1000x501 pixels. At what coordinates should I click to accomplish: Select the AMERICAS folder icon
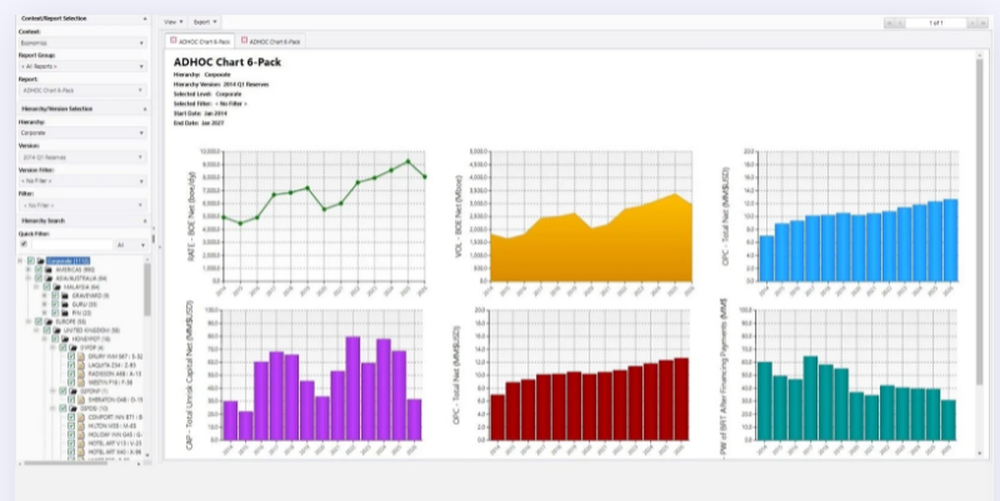[48, 270]
